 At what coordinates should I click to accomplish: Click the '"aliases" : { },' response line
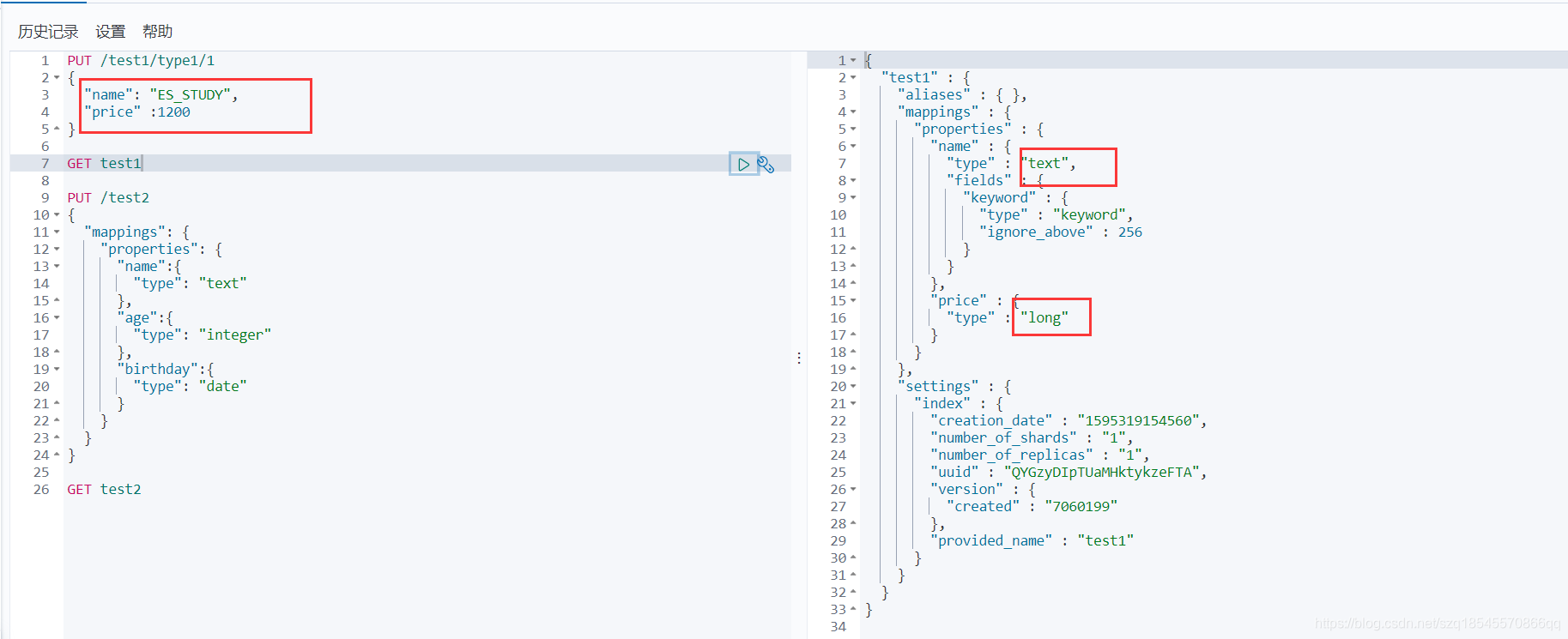(962, 94)
